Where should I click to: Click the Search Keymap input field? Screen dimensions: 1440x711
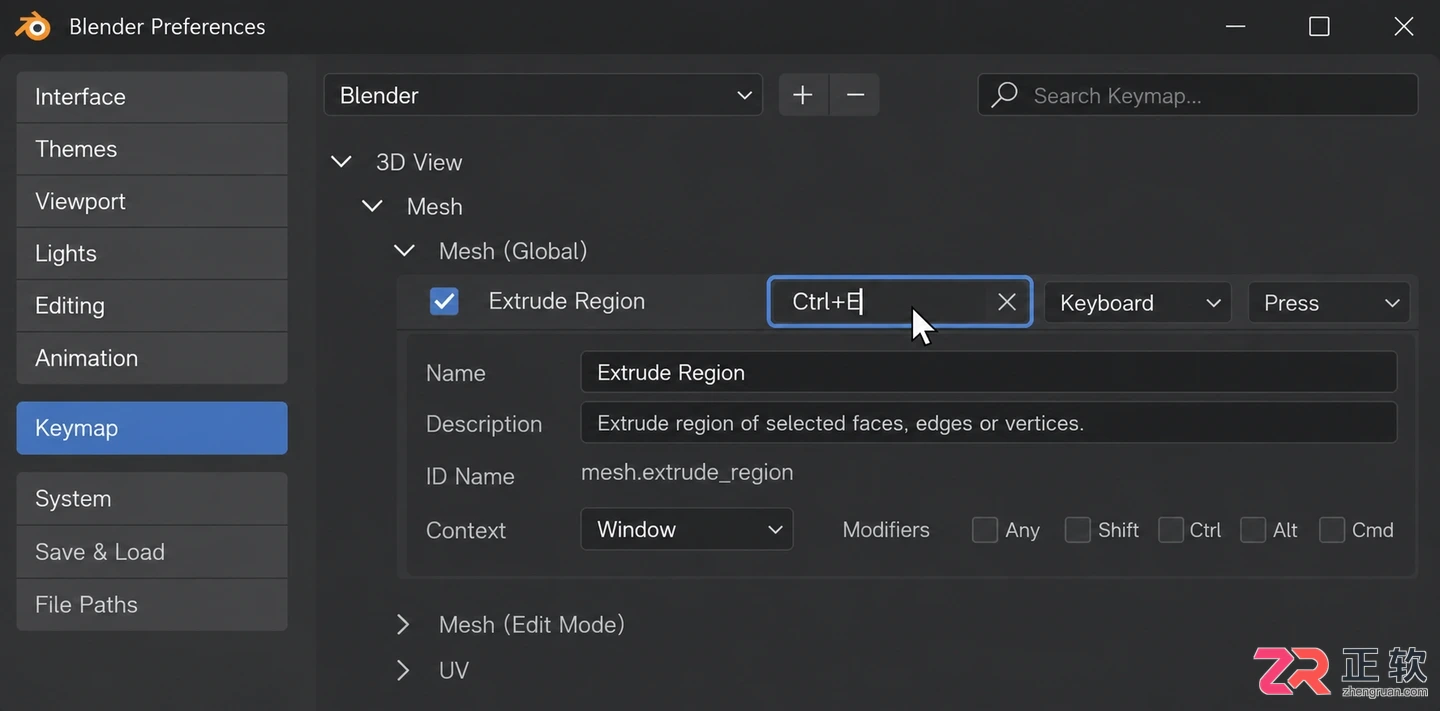click(1197, 95)
